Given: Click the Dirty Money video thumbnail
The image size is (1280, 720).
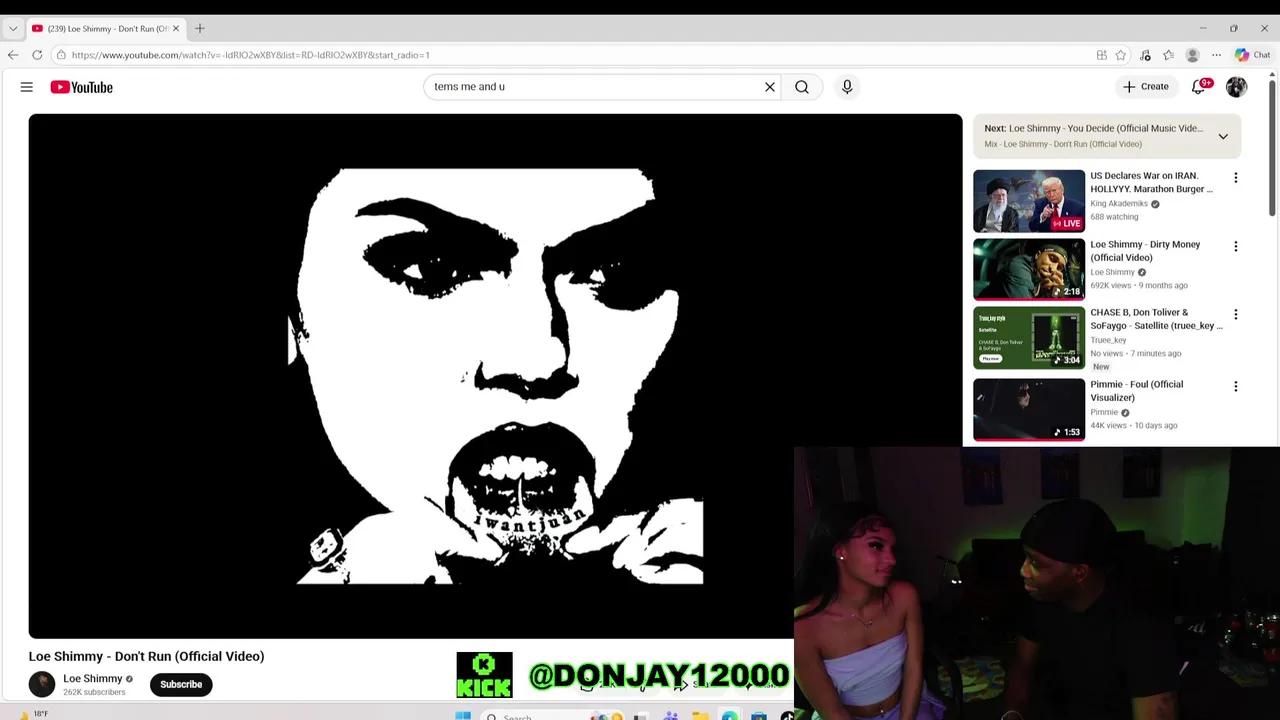Looking at the screenshot, I should click(x=1029, y=269).
